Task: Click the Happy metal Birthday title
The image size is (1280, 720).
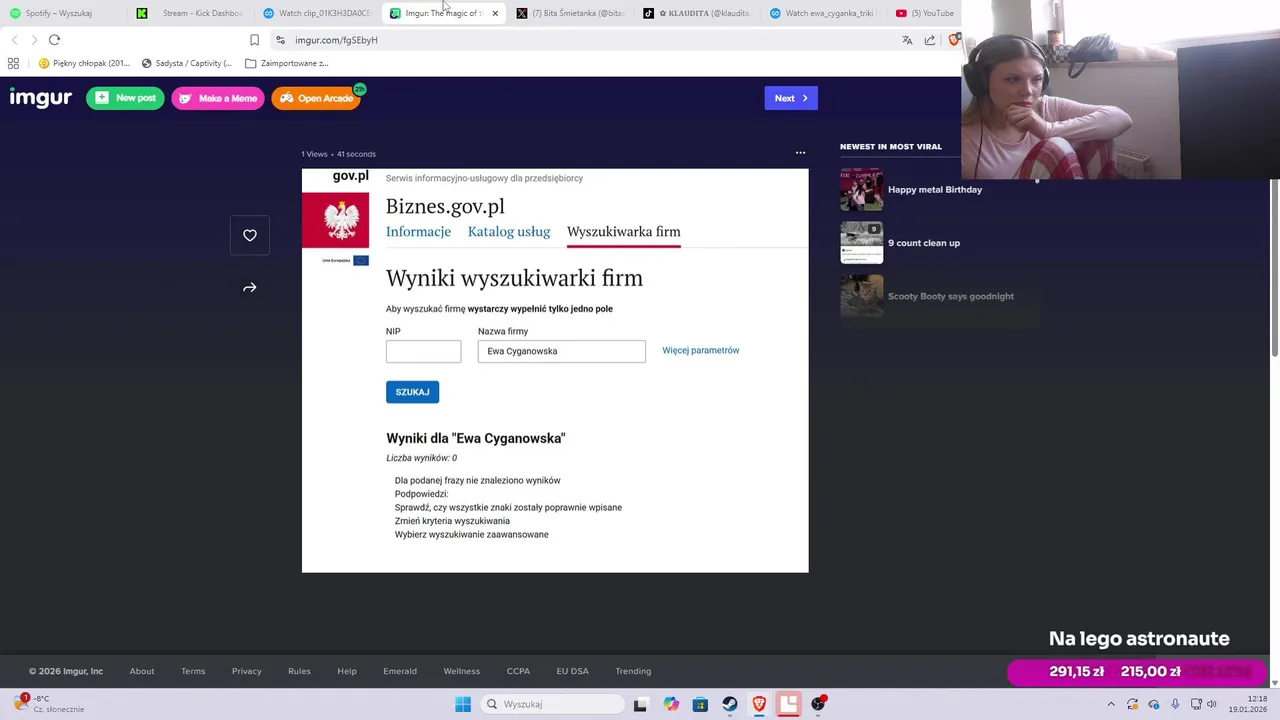Action: pyautogui.click(x=934, y=189)
